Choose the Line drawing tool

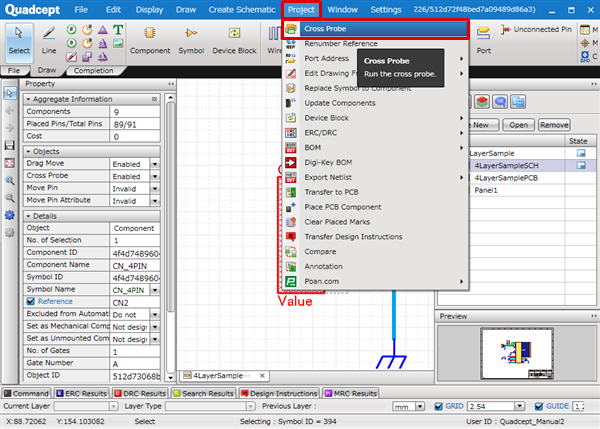(x=49, y=41)
